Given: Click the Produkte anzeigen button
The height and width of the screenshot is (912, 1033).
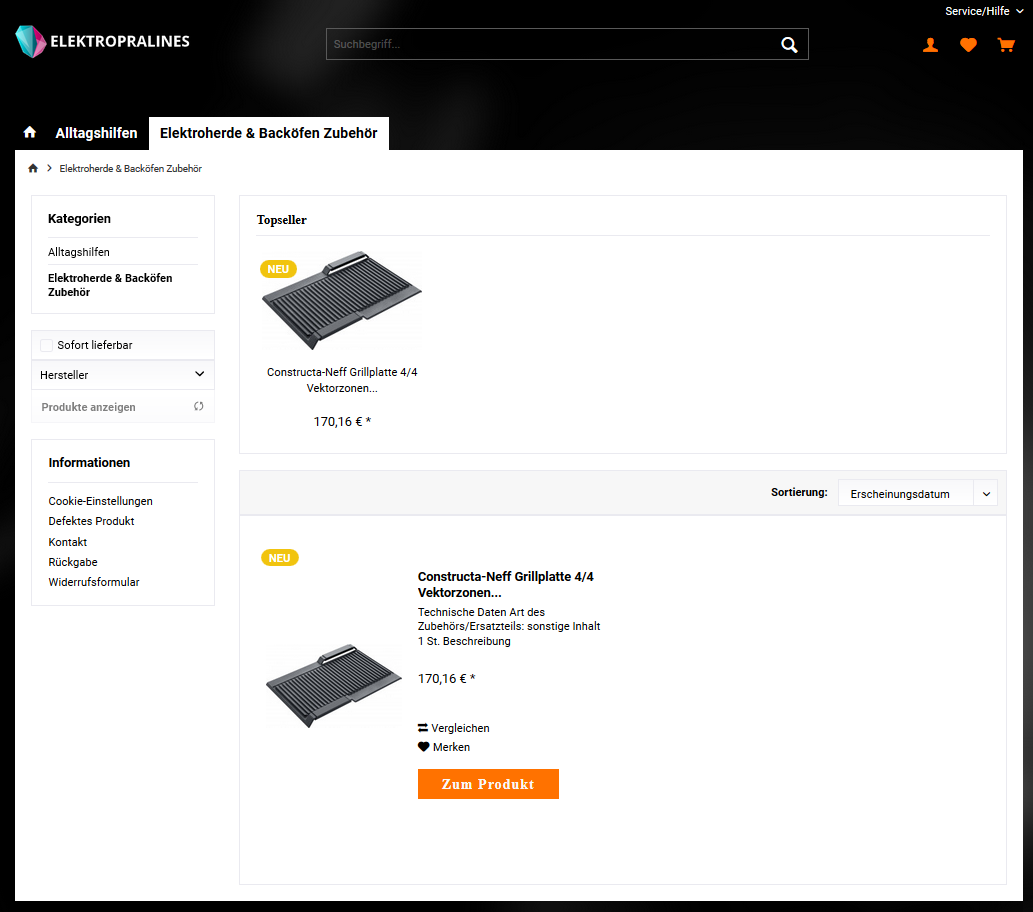Looking at the screenshot, I should tap(123, 407).
